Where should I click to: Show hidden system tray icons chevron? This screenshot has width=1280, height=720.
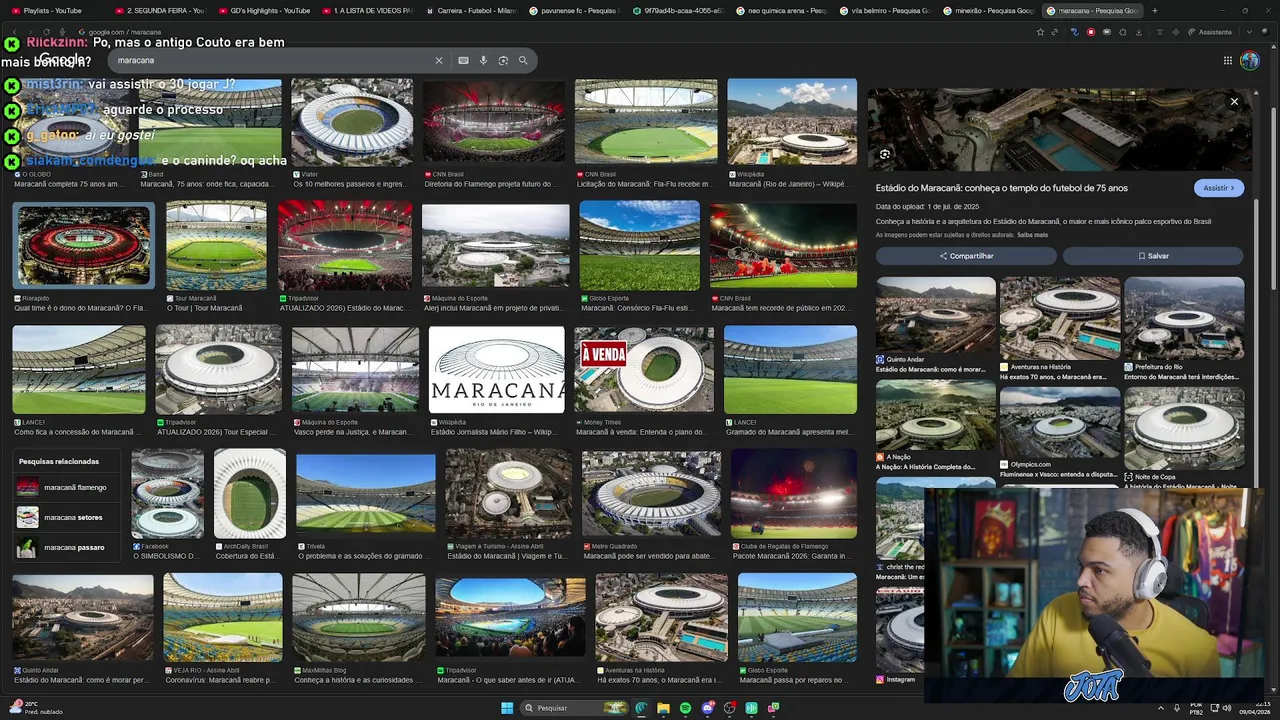(1160, 708)
